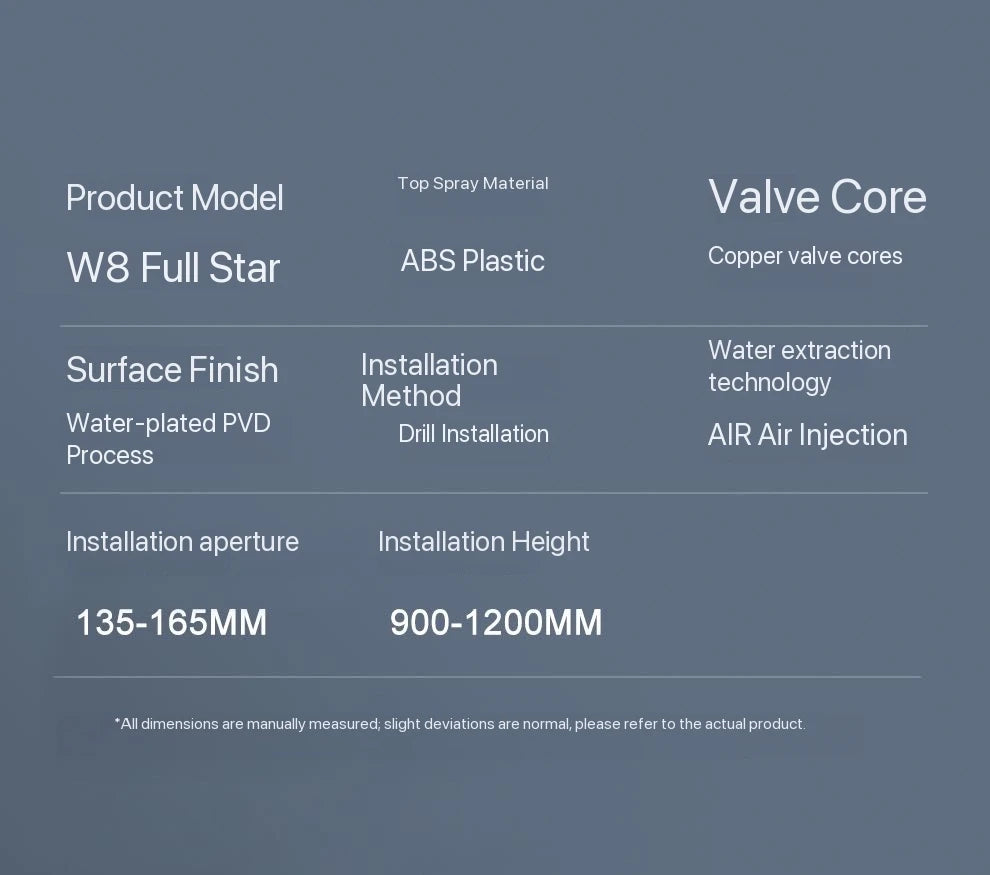Click Water extraction technology label
The height and width of the screenshot is (875, 990).
click(x=799, y=366)
